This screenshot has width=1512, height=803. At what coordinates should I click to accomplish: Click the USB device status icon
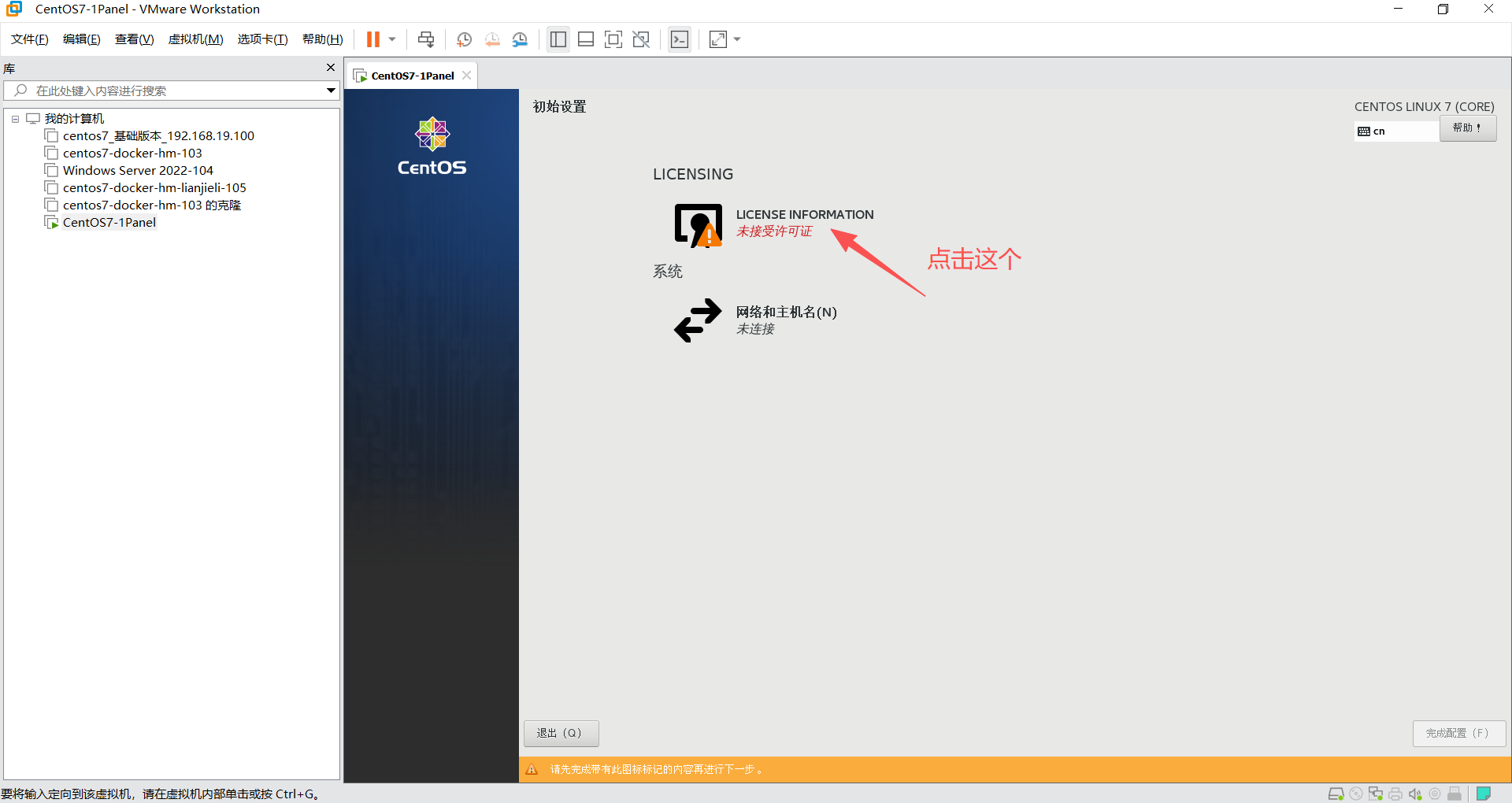point(1455,794)
